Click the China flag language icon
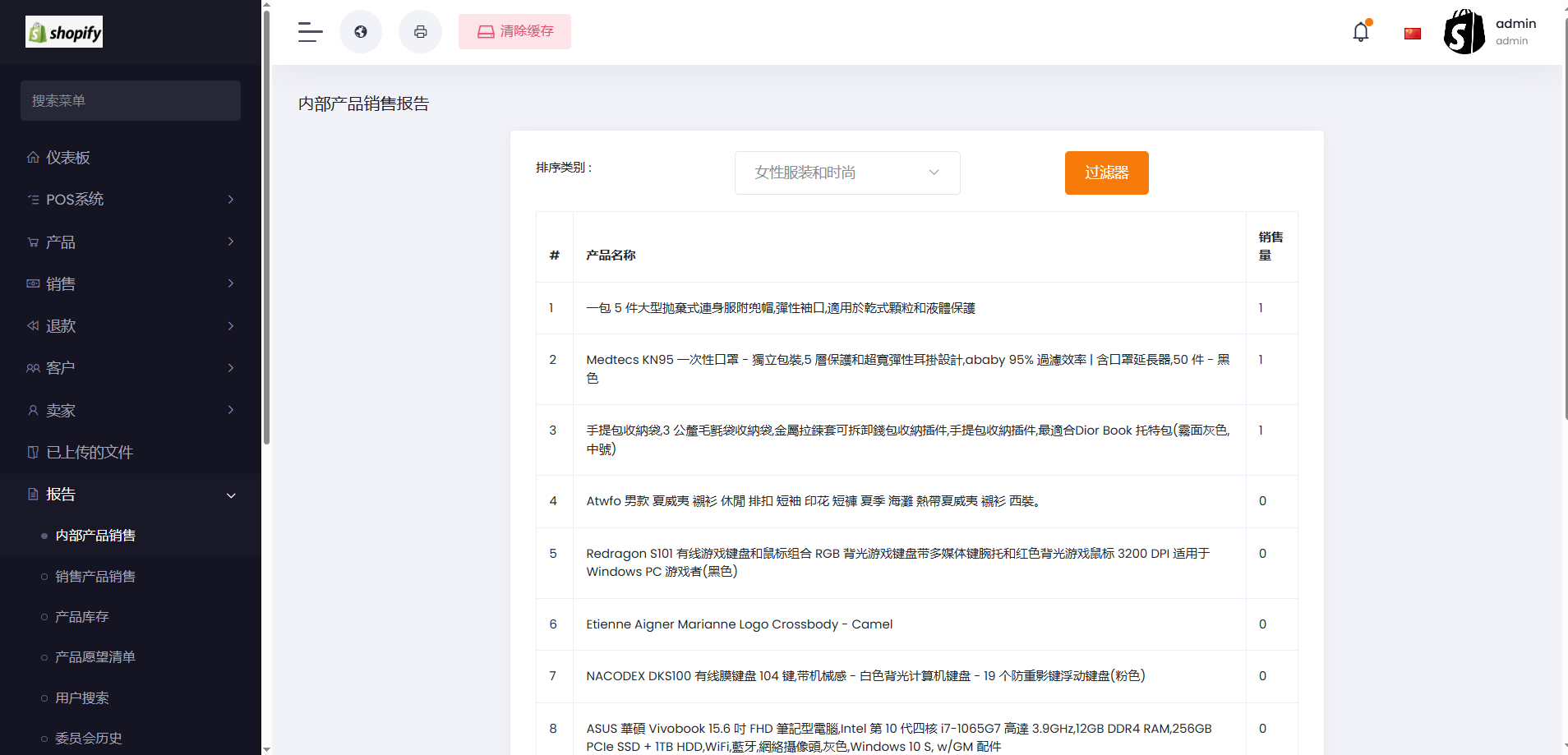This screenshot has height=755, width=1568. 1413,34
